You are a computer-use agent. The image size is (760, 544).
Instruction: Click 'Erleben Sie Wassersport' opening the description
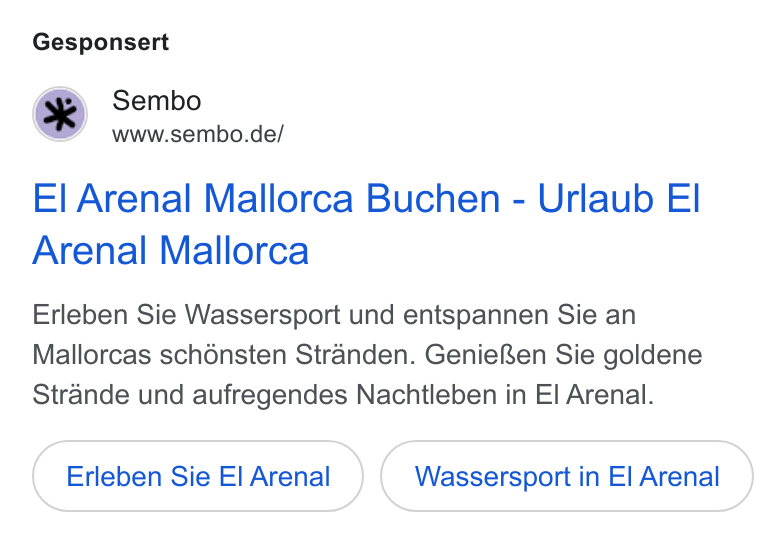(186, 315)
